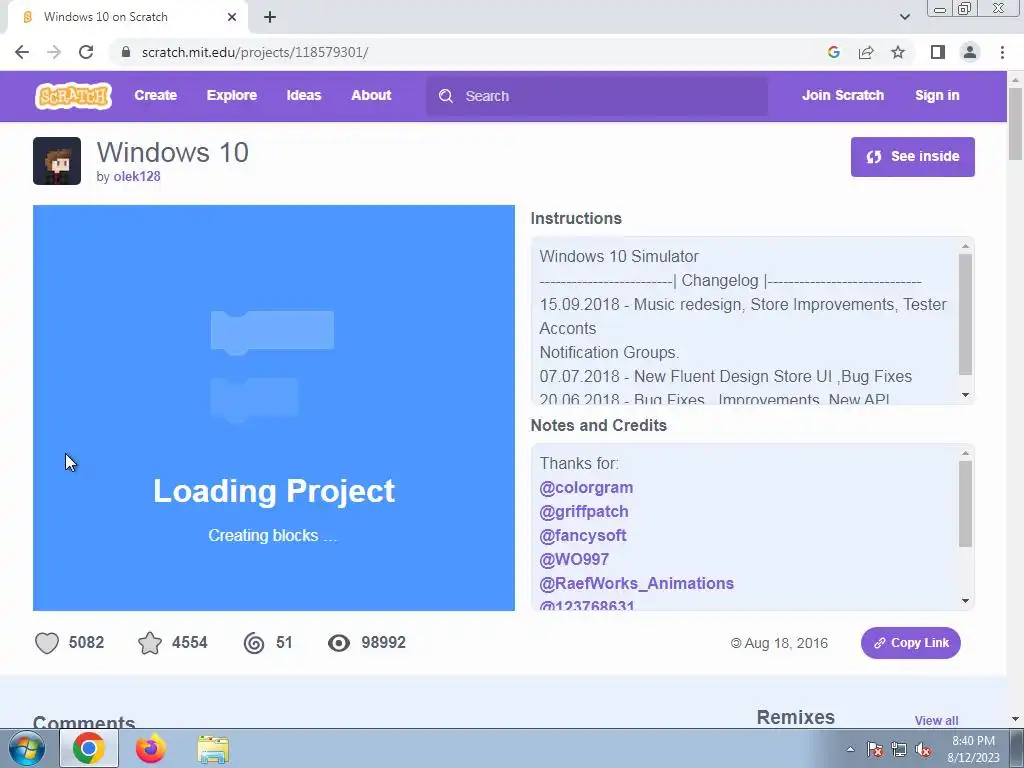This screenshot has width=1024, height=768.
Task: Click the network tray icon
Action: [899, 750]
